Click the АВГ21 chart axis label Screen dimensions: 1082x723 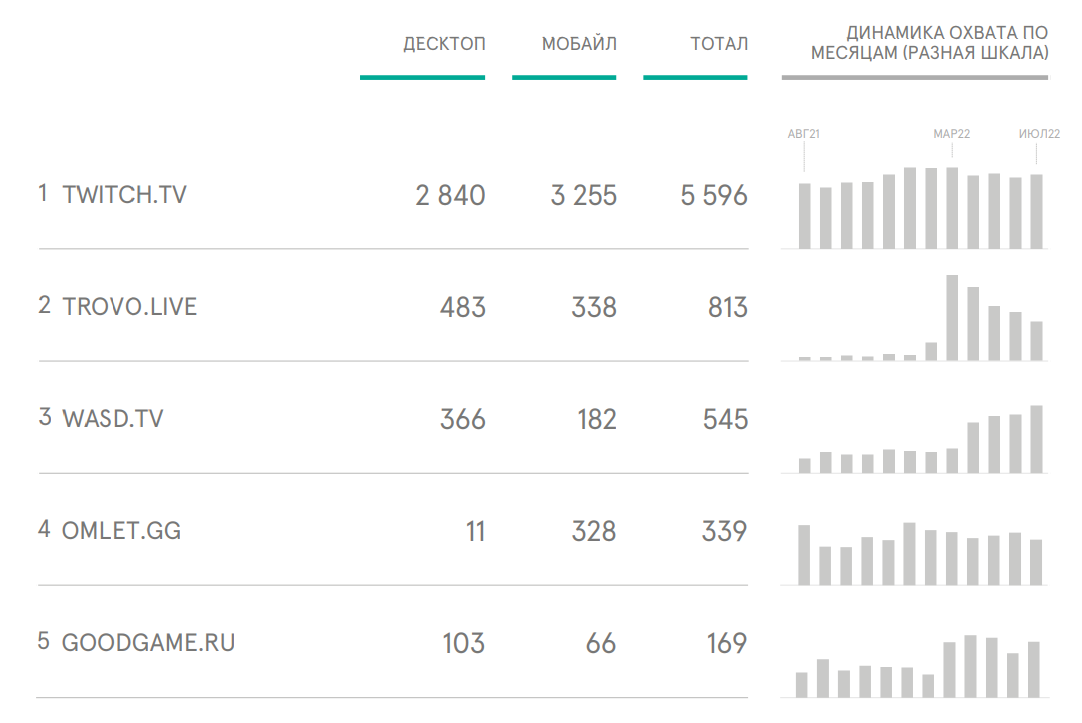[803, 133]
